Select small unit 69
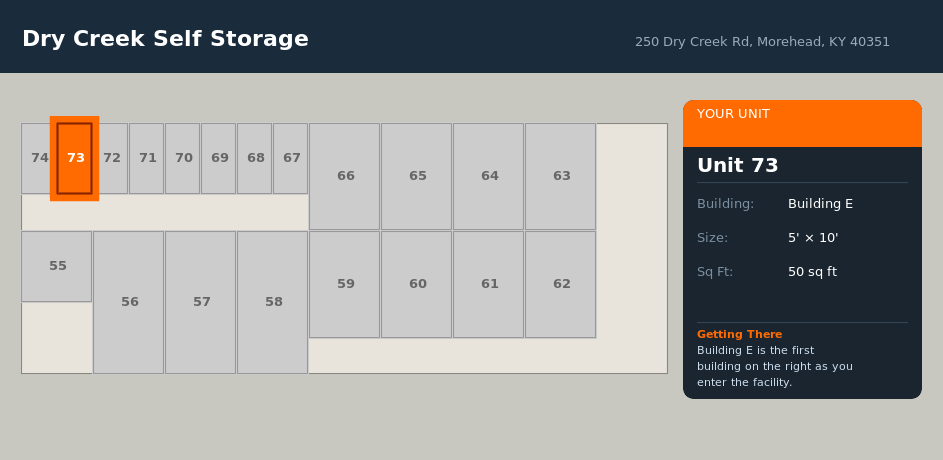Screen dimensions: 943x460 219,158
